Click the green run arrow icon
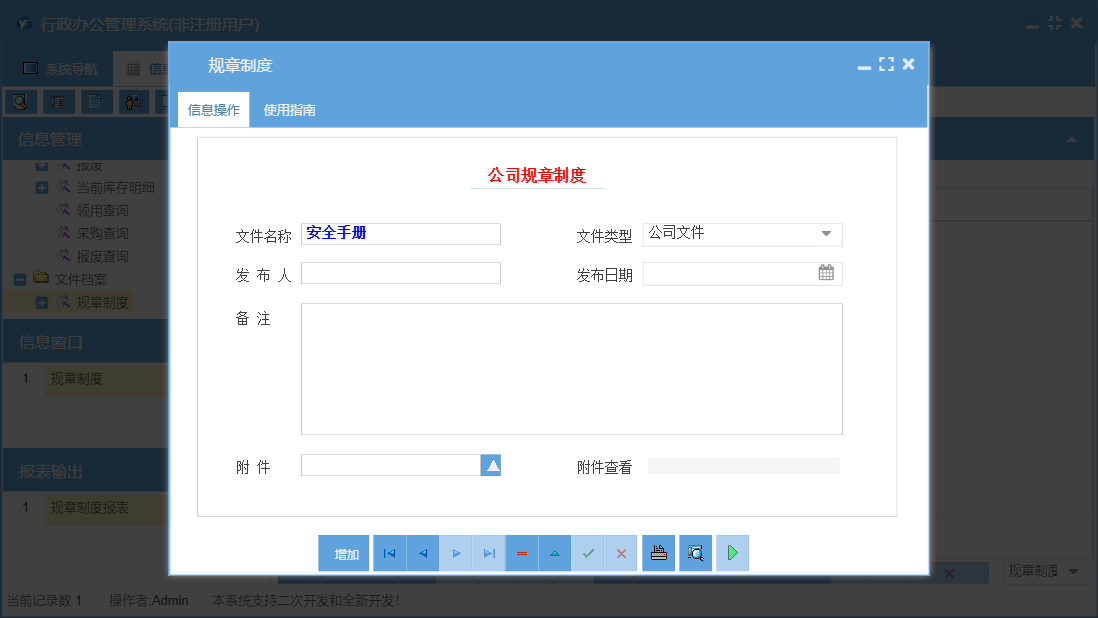Image resolution: width=1098 pixels, height=618 pixels. coord(732,552)
